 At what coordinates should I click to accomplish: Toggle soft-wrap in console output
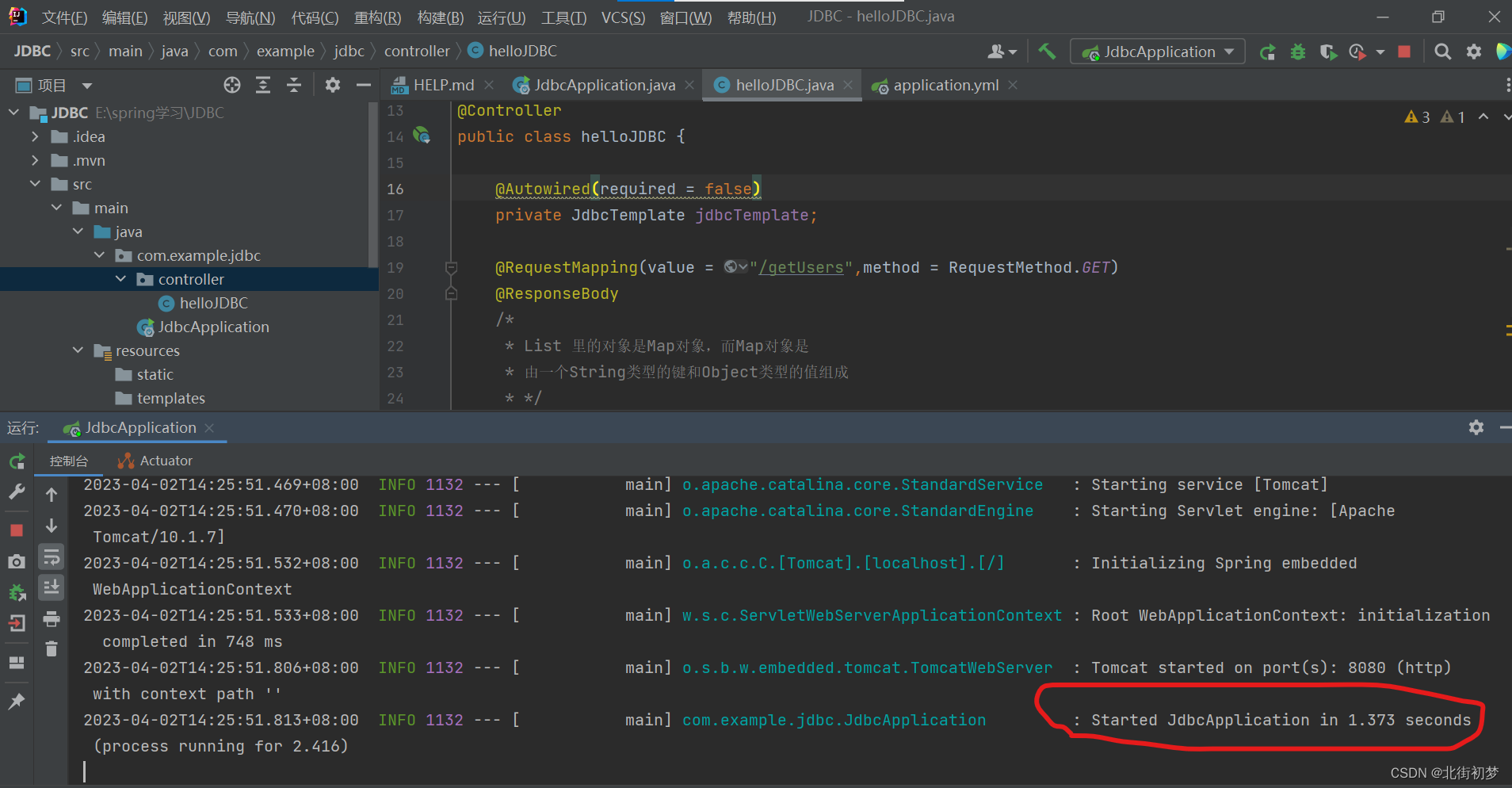coord(52,556)
